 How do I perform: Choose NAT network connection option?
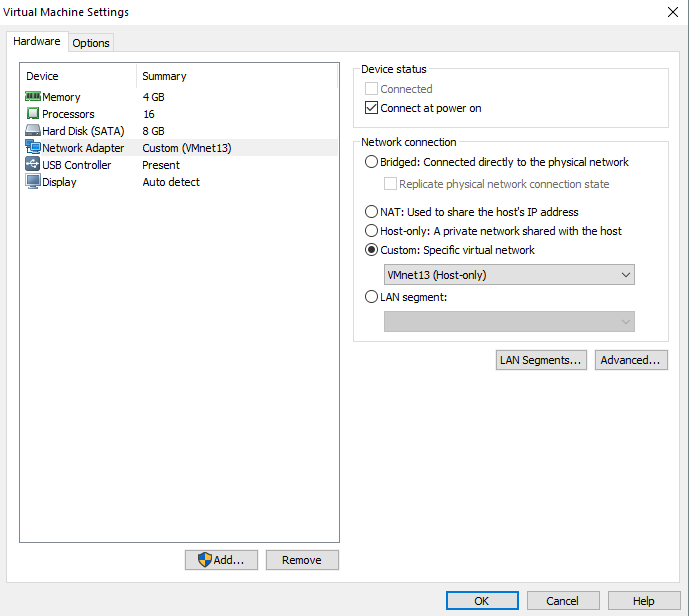(x=372, y=212)
